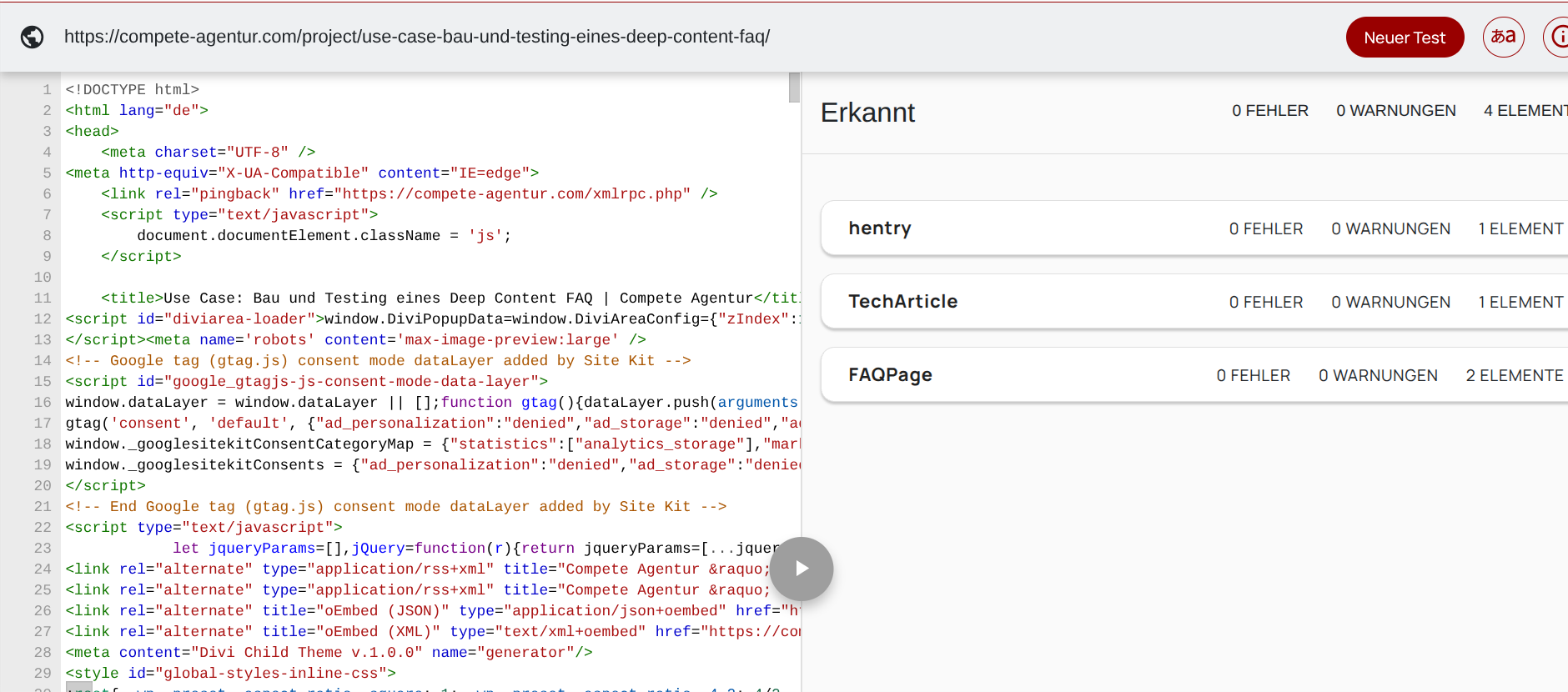The image size is (1568, 692).
Task: Click line number 10 in the gutter
Action: click(43, 277)
